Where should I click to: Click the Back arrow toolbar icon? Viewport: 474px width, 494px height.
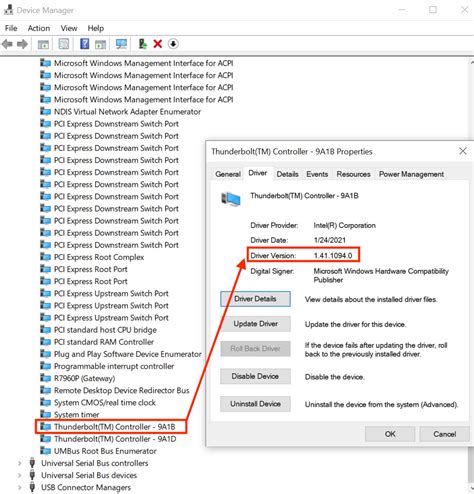7,44
